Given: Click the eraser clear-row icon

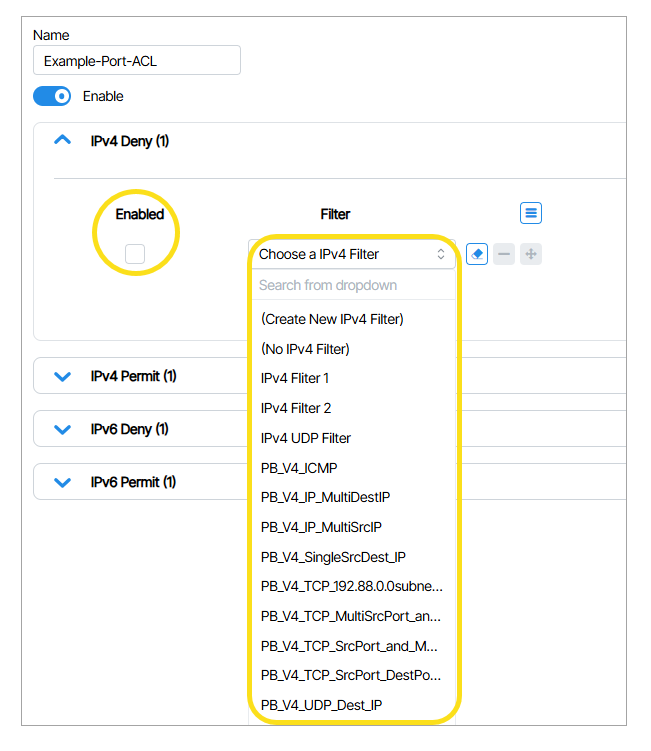Looking at the screenshot, I should 477,255.
